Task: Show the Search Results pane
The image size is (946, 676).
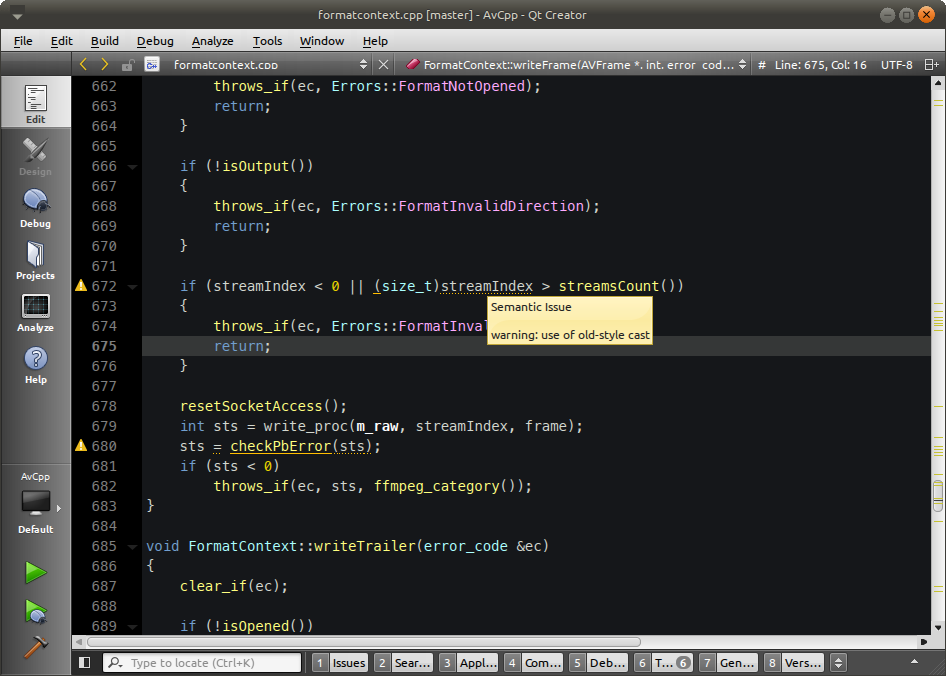Action: [404, 663]
